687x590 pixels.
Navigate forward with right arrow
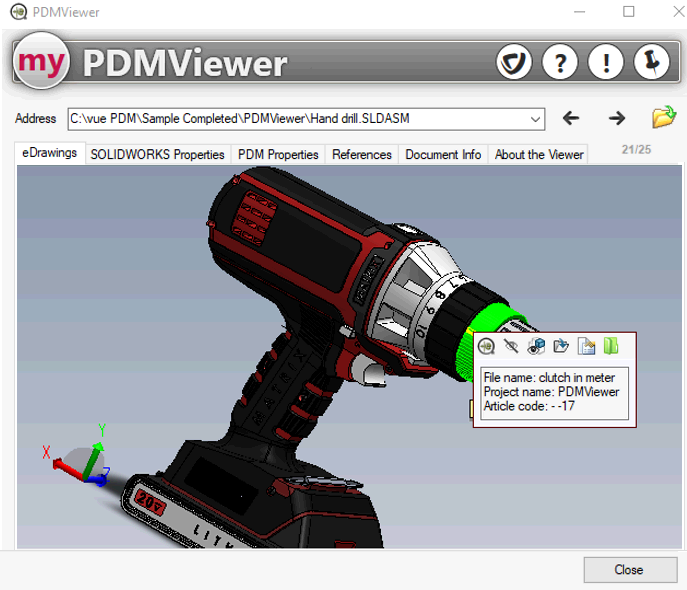(x=617, y=118)
